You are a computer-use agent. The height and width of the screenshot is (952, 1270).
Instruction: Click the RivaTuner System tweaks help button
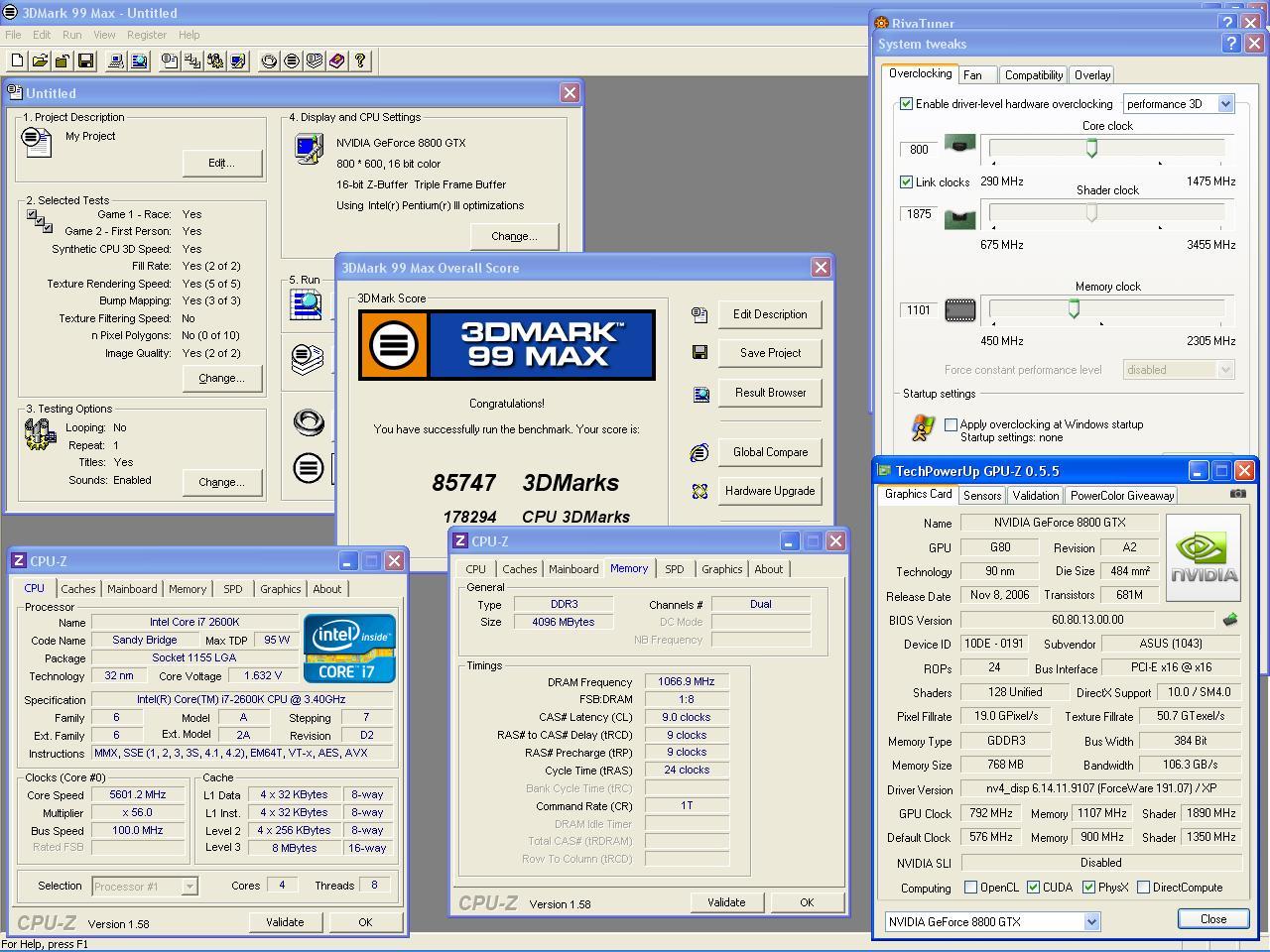pyautogui.click(x=1230, y=43)
